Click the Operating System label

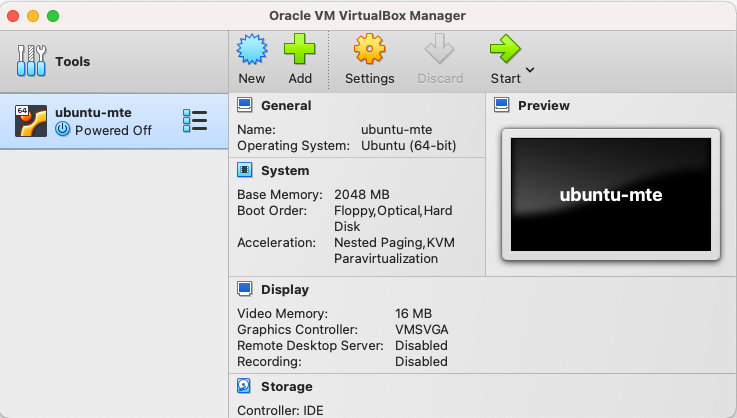pos(293,146)
